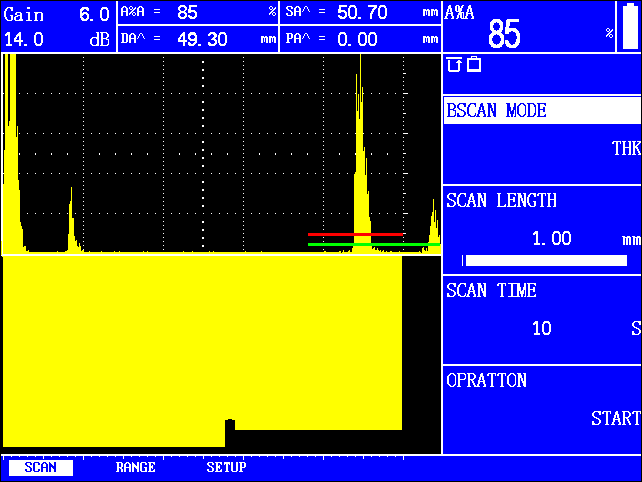Switch to the SCAN tab
Image resolution: width=642 pixels, height=482 pixels.
point(40,467)
